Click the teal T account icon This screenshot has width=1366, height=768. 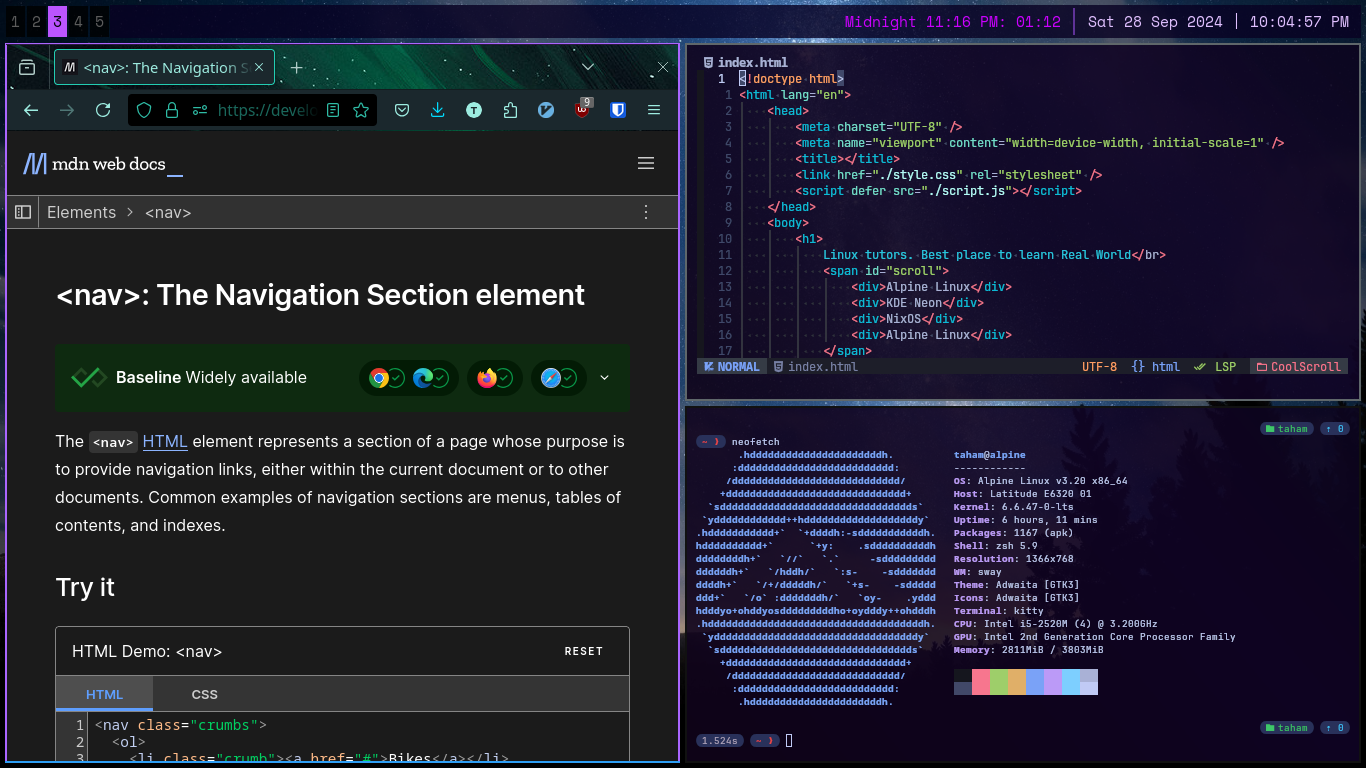click(x=474, y=110)
